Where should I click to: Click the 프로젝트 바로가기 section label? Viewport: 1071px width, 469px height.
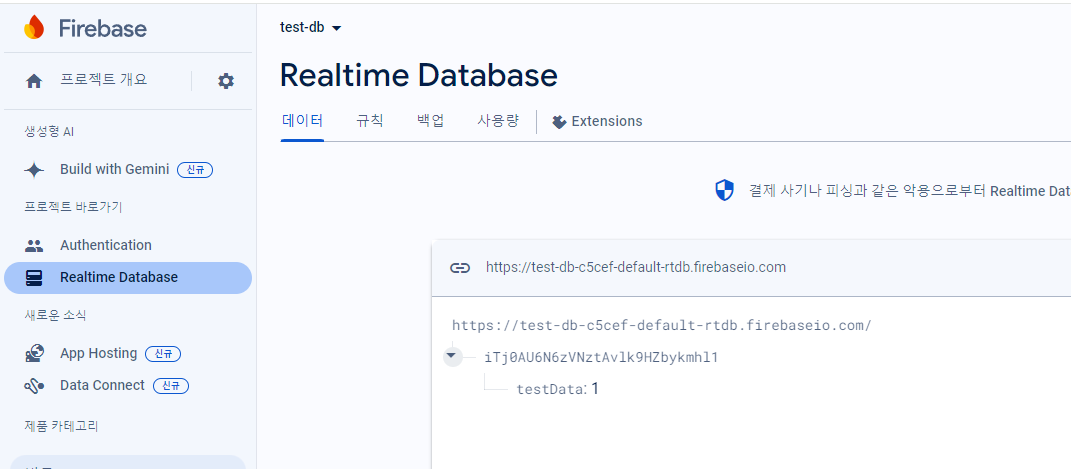73,207
